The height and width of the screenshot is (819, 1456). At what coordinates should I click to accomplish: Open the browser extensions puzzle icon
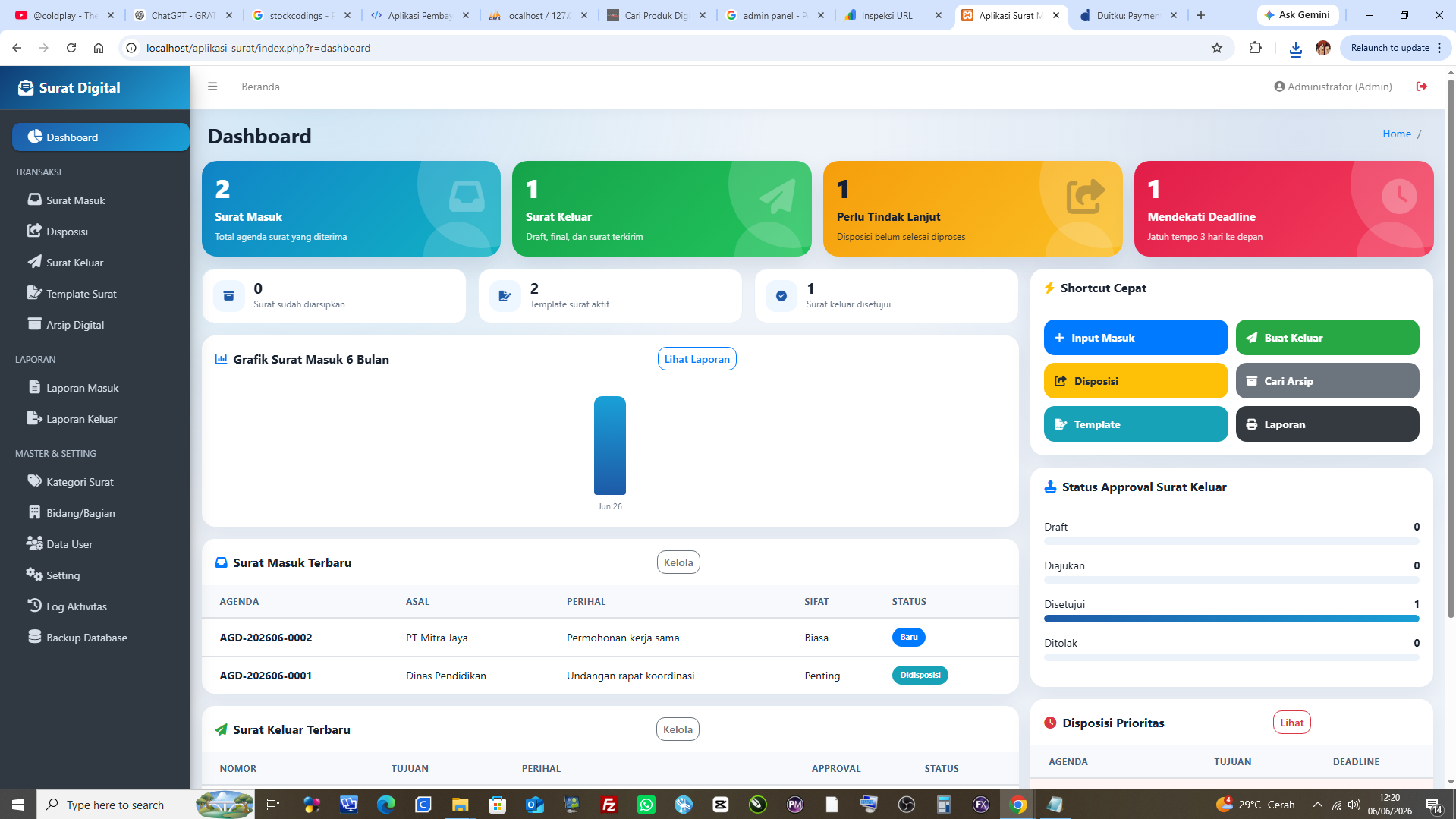pyautogui.click(x=1255, y=48)
